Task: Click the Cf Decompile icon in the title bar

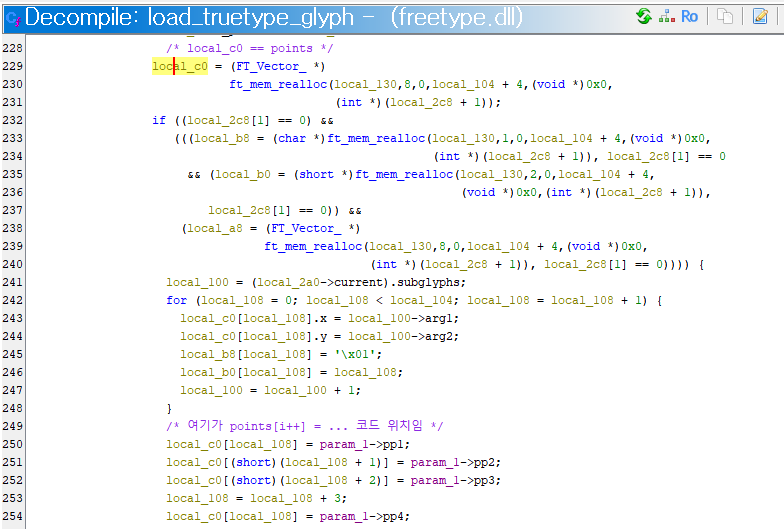Action: pos(11,18)
